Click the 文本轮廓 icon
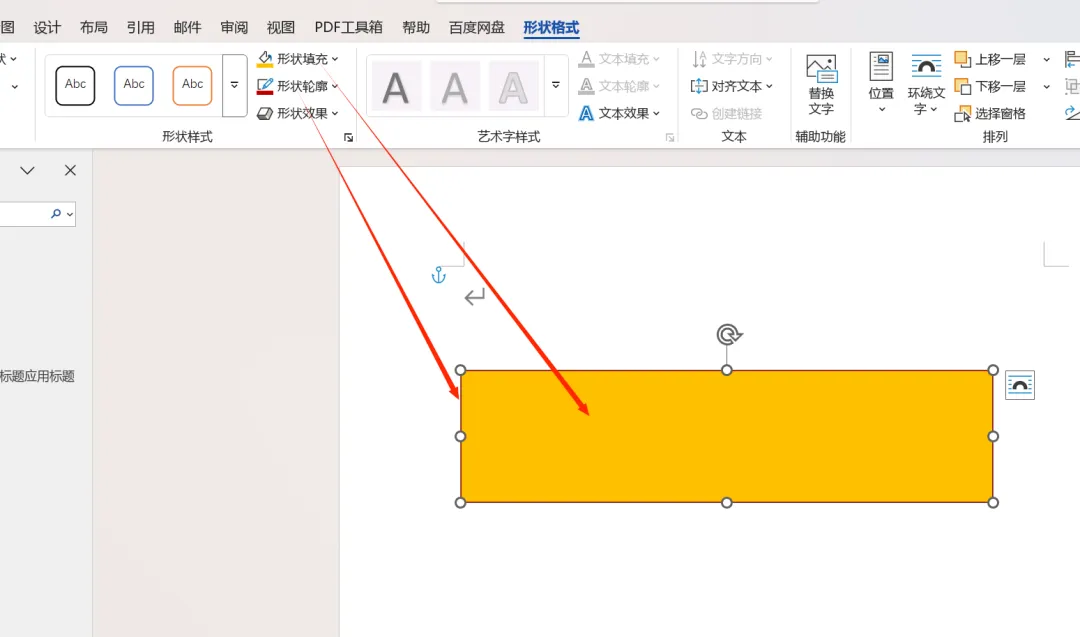1080x637 pixels. [x=586, y=86]
